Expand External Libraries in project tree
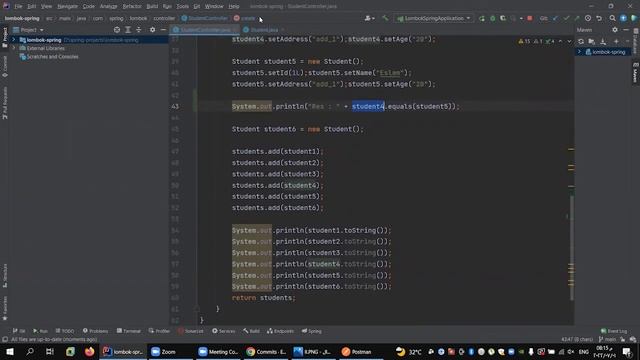This screenshot has height=360, width=640. point(13,48)
